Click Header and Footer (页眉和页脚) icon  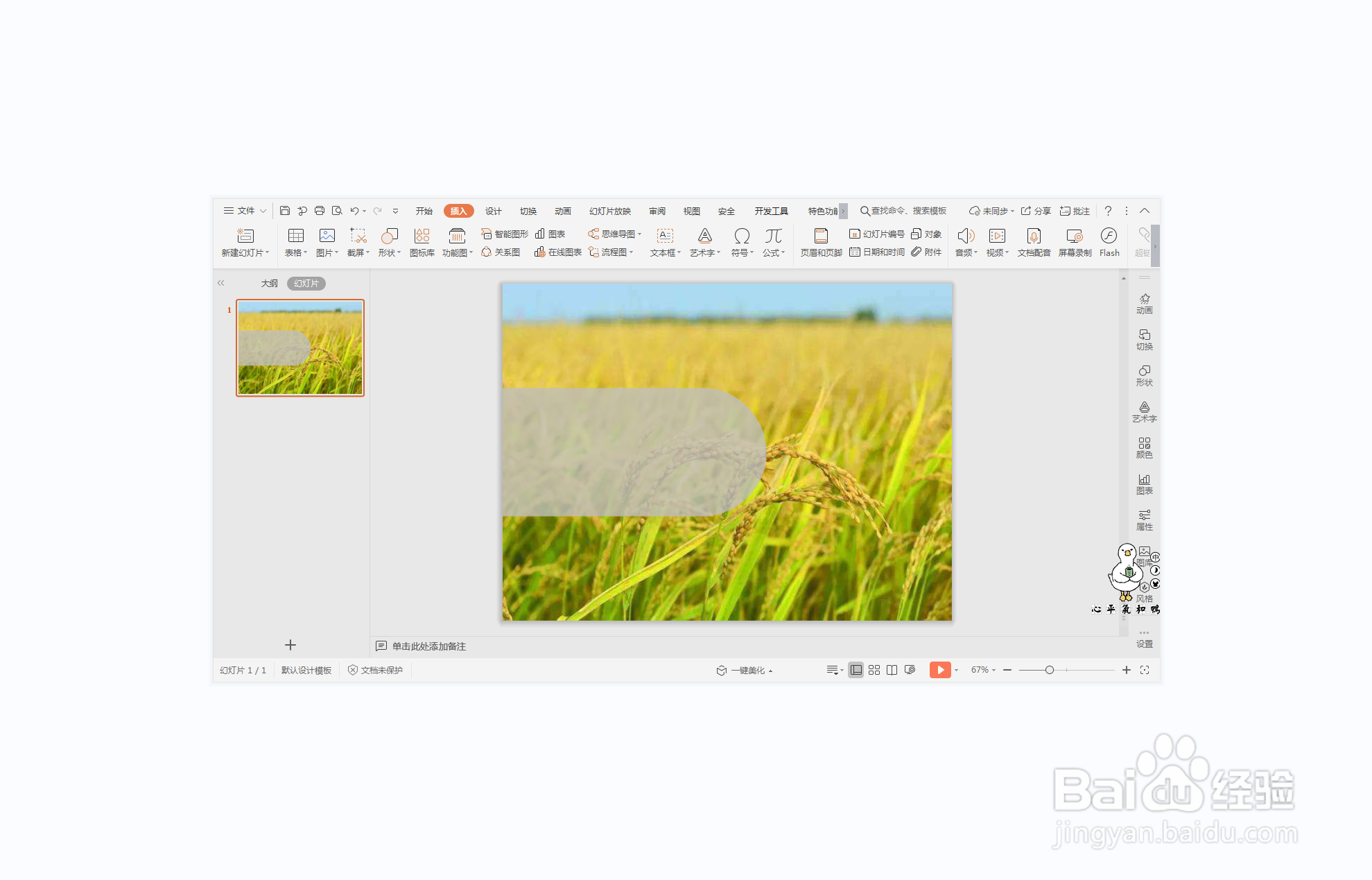[x=821, y=236]
